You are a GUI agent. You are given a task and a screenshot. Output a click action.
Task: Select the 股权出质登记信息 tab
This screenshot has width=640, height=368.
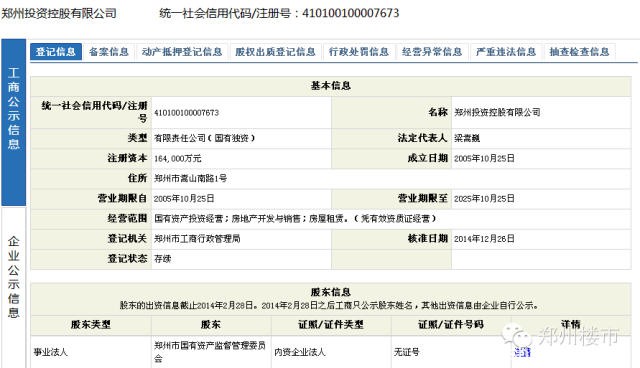pos(275,52)
